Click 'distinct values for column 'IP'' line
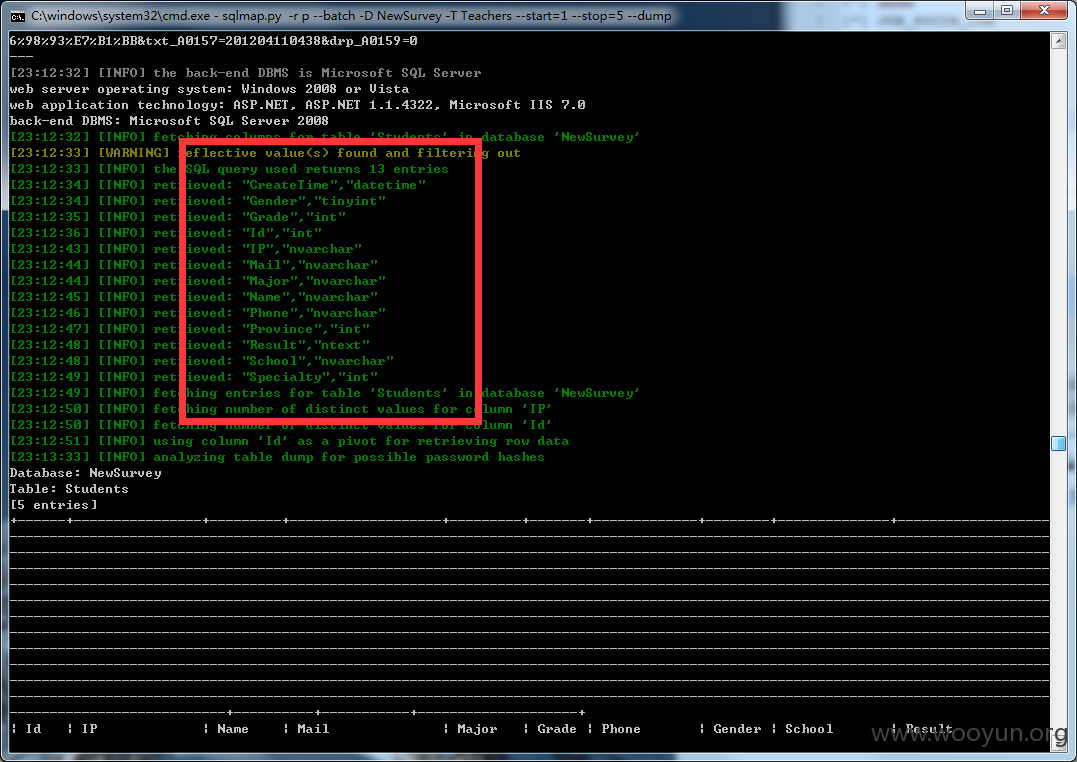 coord(429,409)
